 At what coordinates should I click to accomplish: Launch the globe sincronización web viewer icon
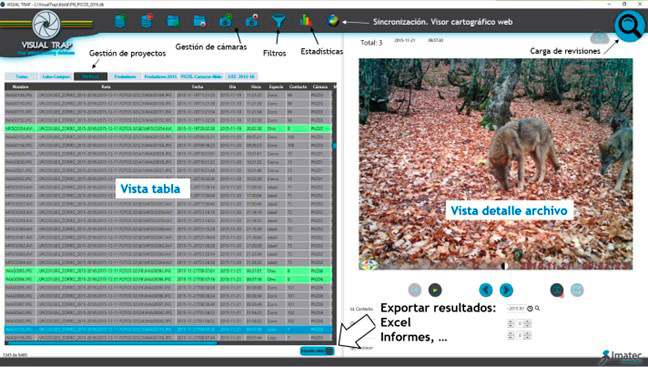coord(333,20)
